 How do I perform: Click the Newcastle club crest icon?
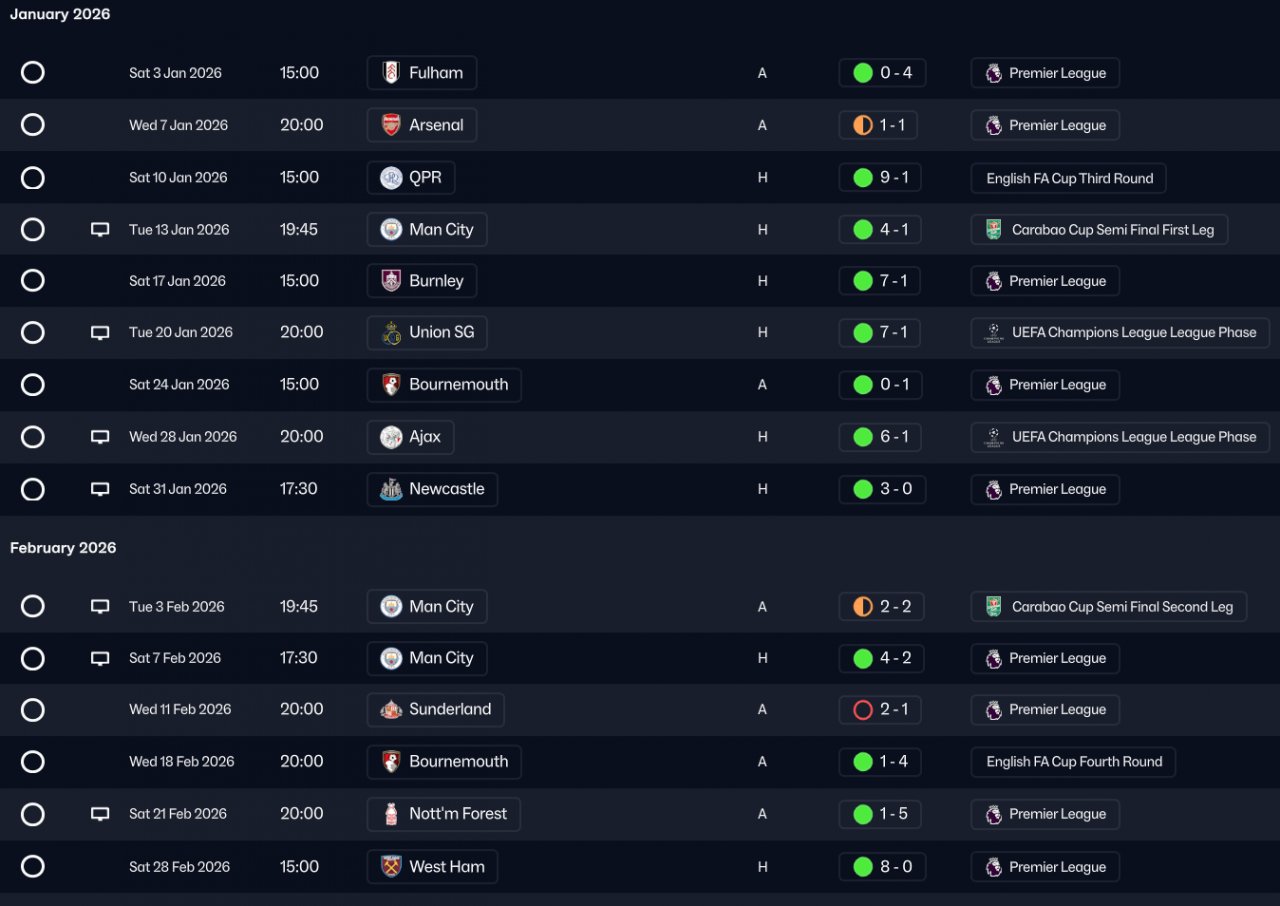391,489
